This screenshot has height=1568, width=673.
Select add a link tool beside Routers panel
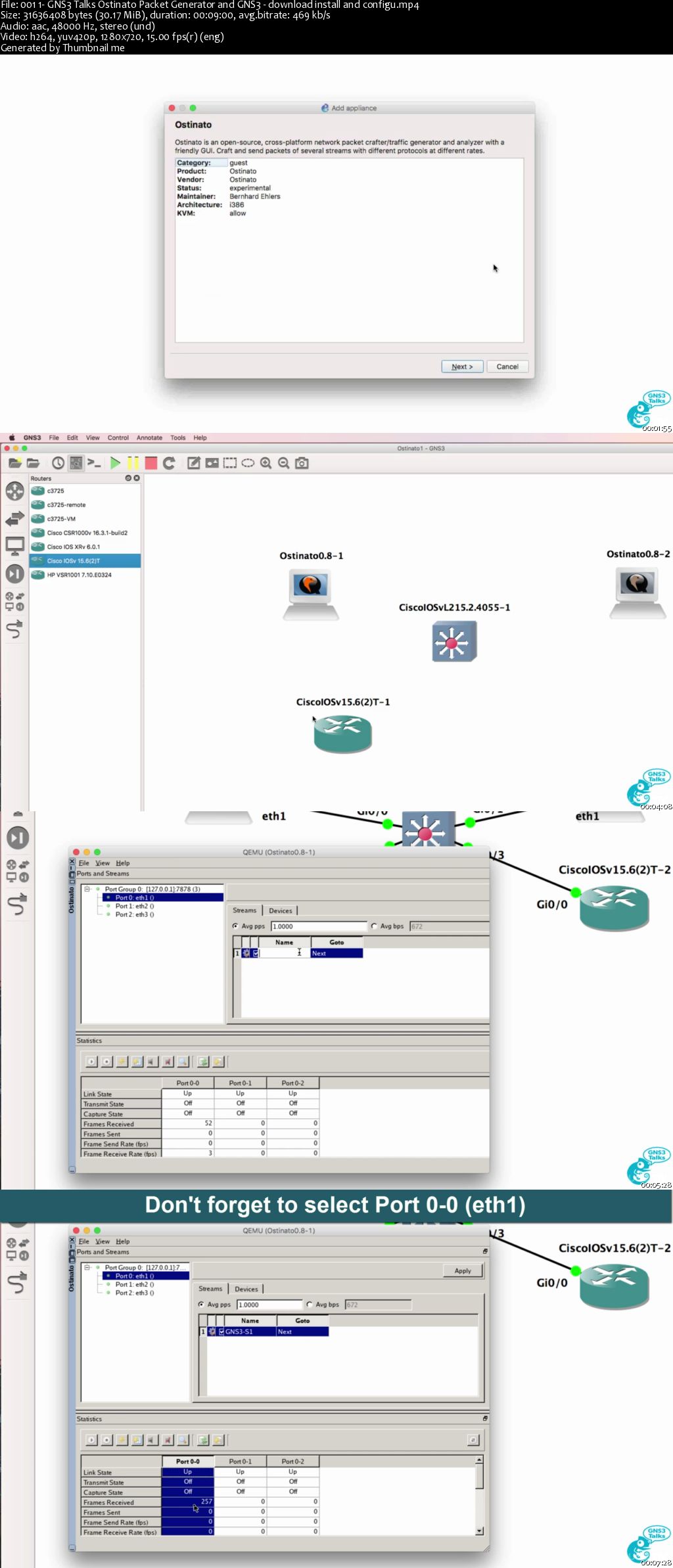[x=14, y=629]
